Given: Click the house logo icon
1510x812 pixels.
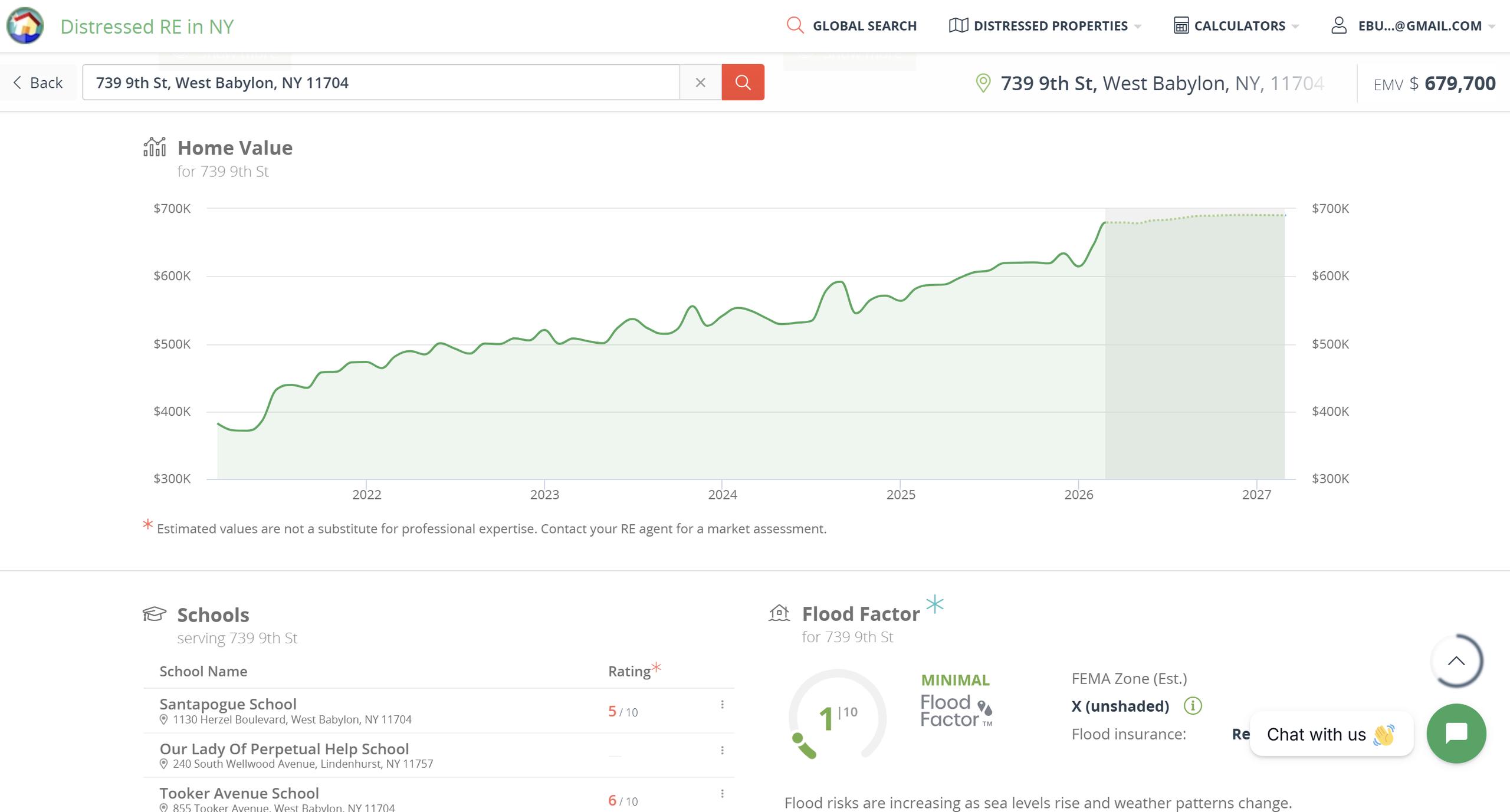Looking at the screenshot, I should pyautogui.click(x=25, y=26).
